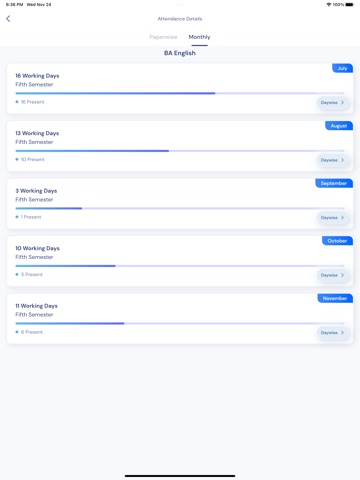This screenshot has width=360, height=480.
Task: Click the September month badge
Action: 334,183
